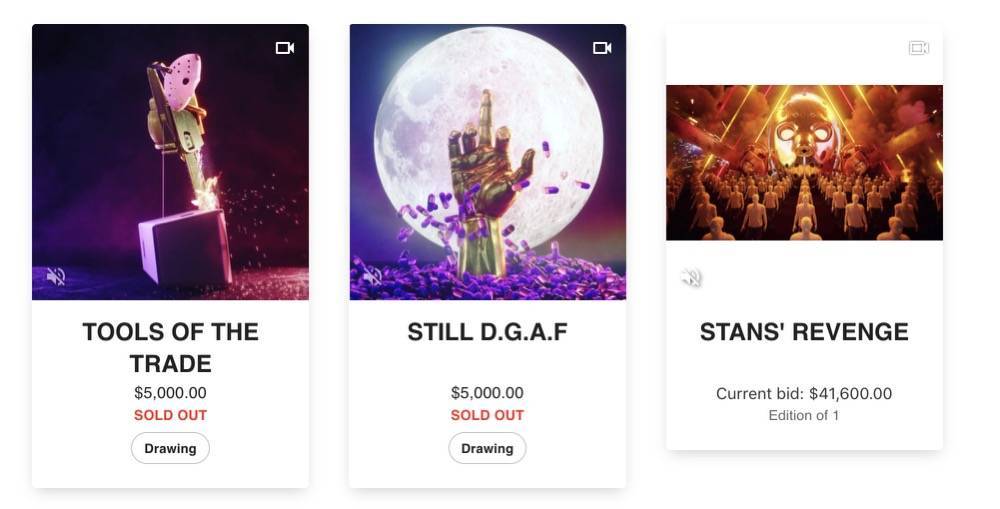This screenshot has width=1000, height=509.
Task: Click the STANS' REVENGE title
Action: tap(804, 332)
